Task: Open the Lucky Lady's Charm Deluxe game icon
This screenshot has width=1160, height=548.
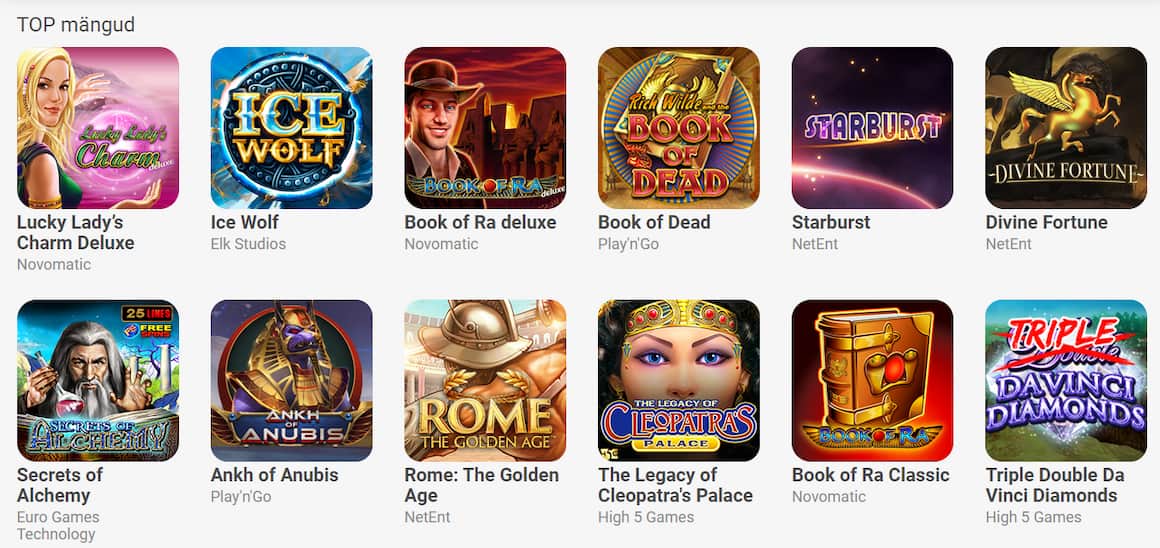Action: [98, 128]
